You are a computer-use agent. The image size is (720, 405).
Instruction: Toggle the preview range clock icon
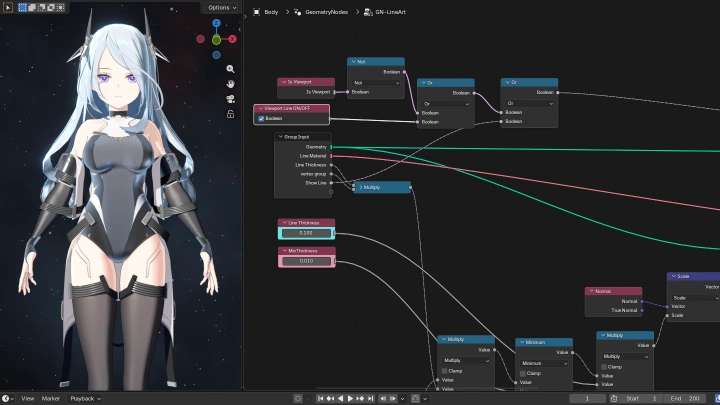[x=614, y=399]
